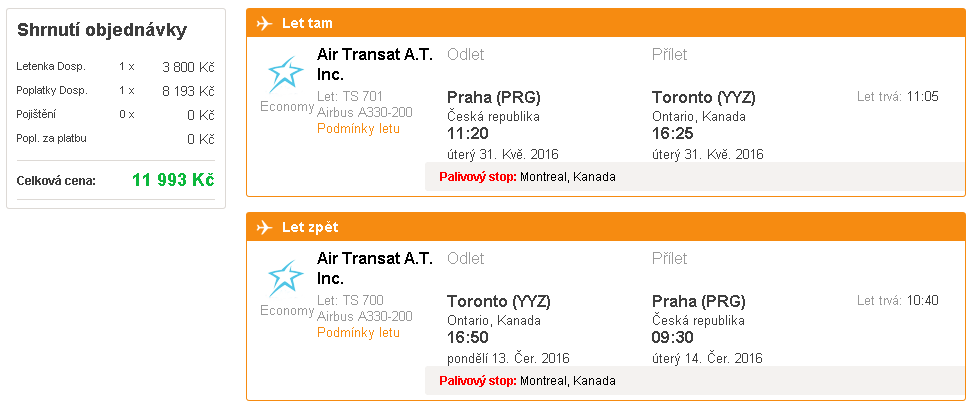Click the Letenka Dosp. price row
This screenshot has width=971, height=405.
pyautogui.click(x=115, y=67)
